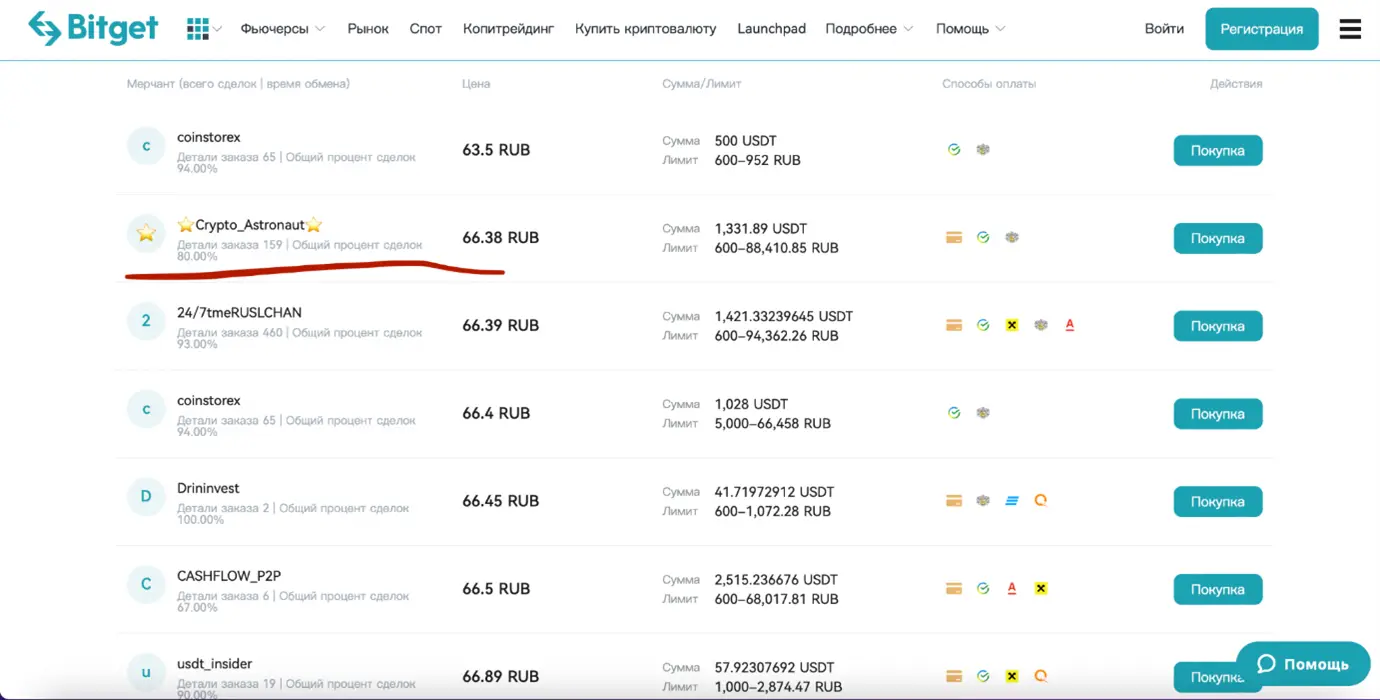Click green Sberbank icon in 63.5 RUB row
The image size is (1380, 700).
954,150
